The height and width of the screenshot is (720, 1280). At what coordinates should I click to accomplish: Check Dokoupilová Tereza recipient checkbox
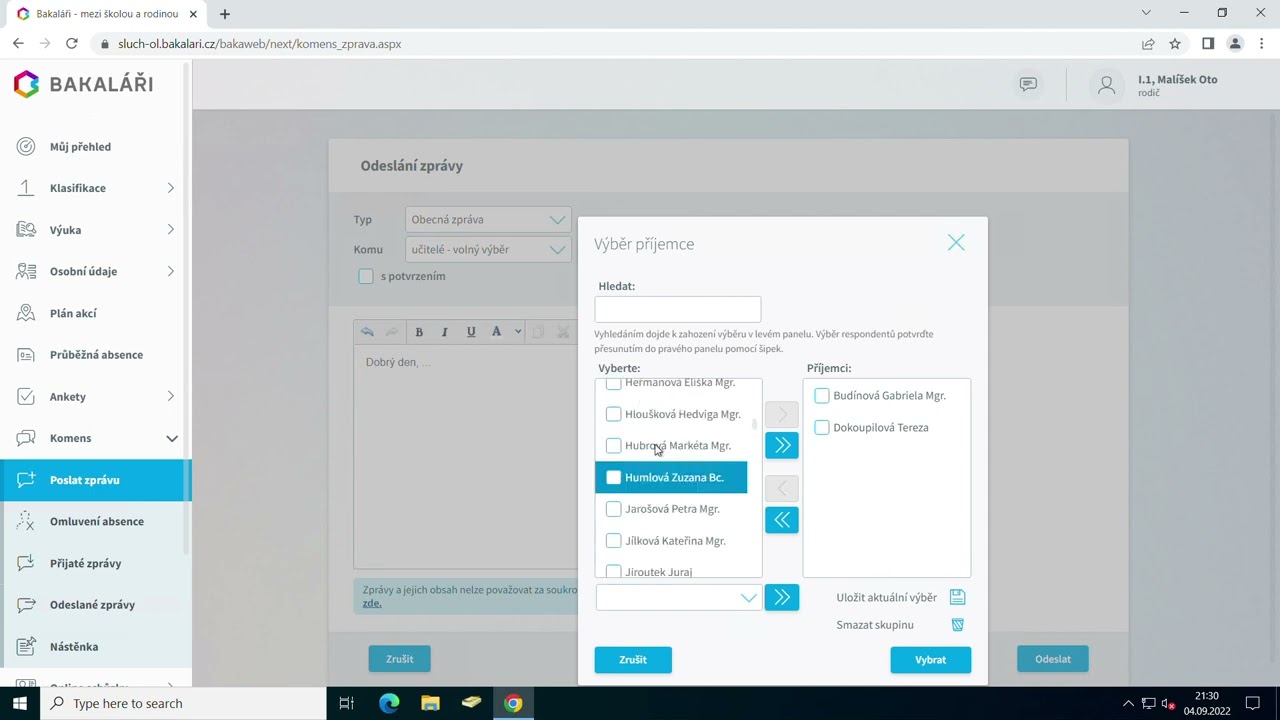click(x=822, y=428)
